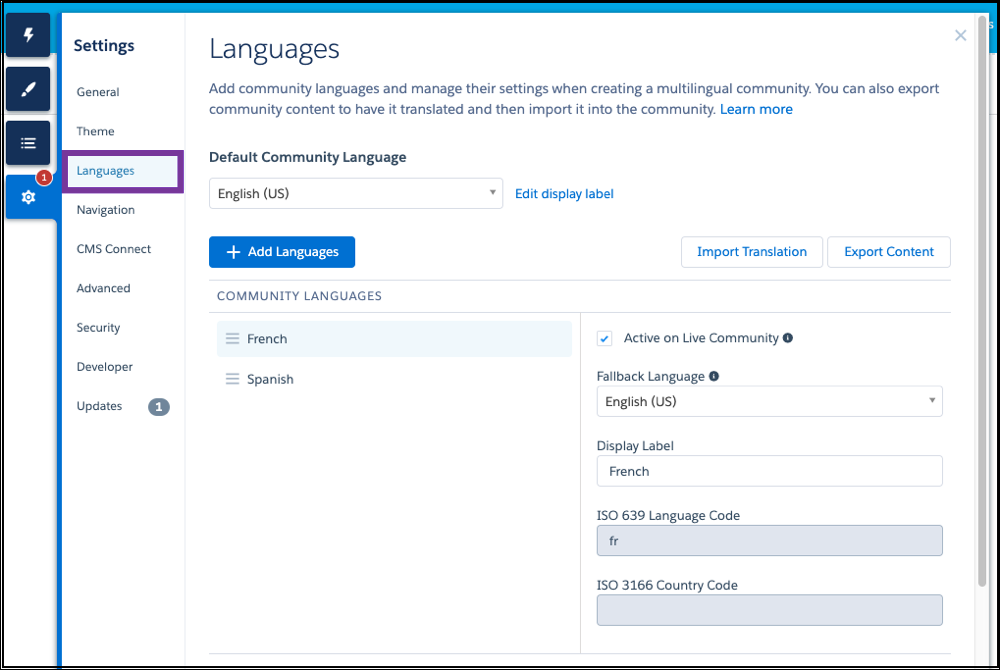Screen dimensions: 1000x670
Task: Click the drag handle beside French
Action: point(232,339)
